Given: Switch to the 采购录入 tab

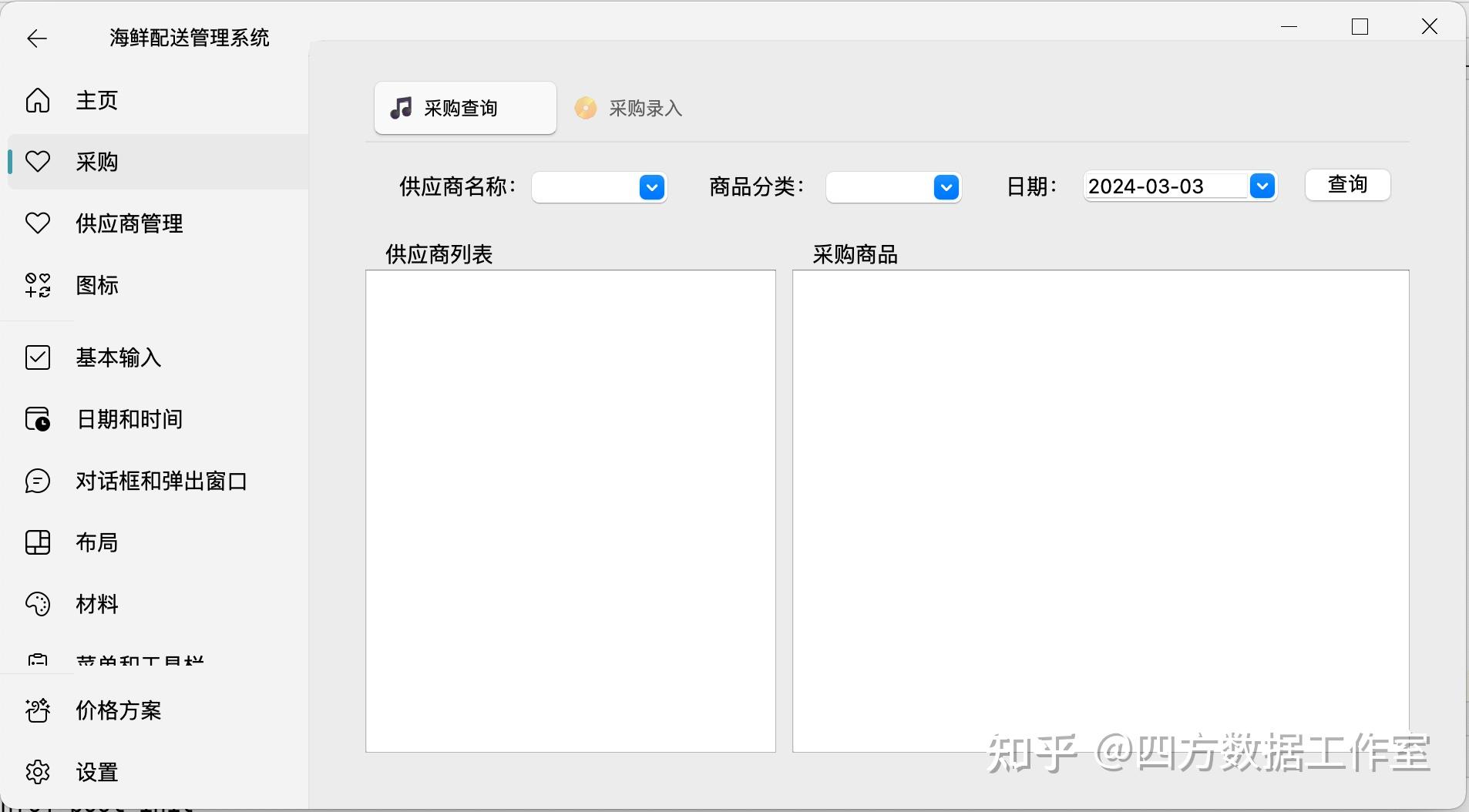Looking at the screenshot, I should click(628, 108).
